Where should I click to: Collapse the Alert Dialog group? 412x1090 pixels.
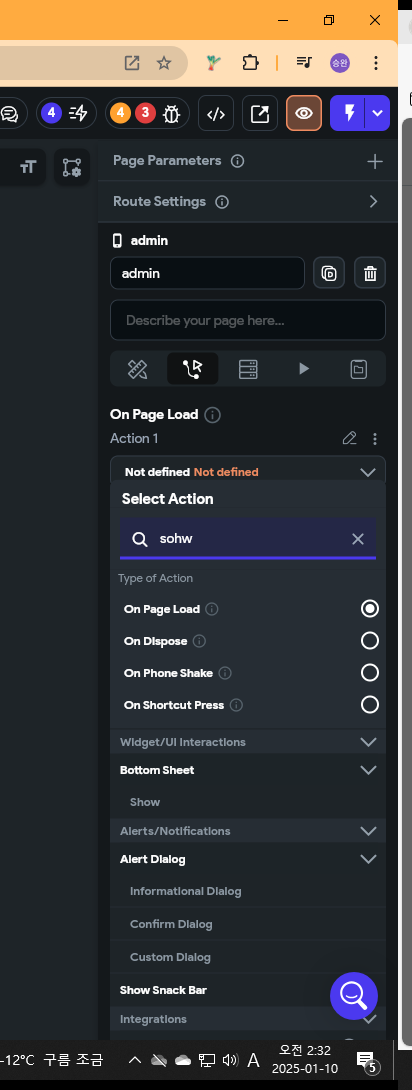[368, 859]
